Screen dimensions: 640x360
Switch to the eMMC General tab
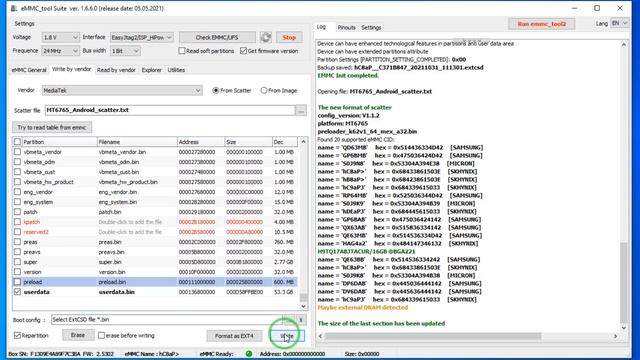[x=29, y=70]
